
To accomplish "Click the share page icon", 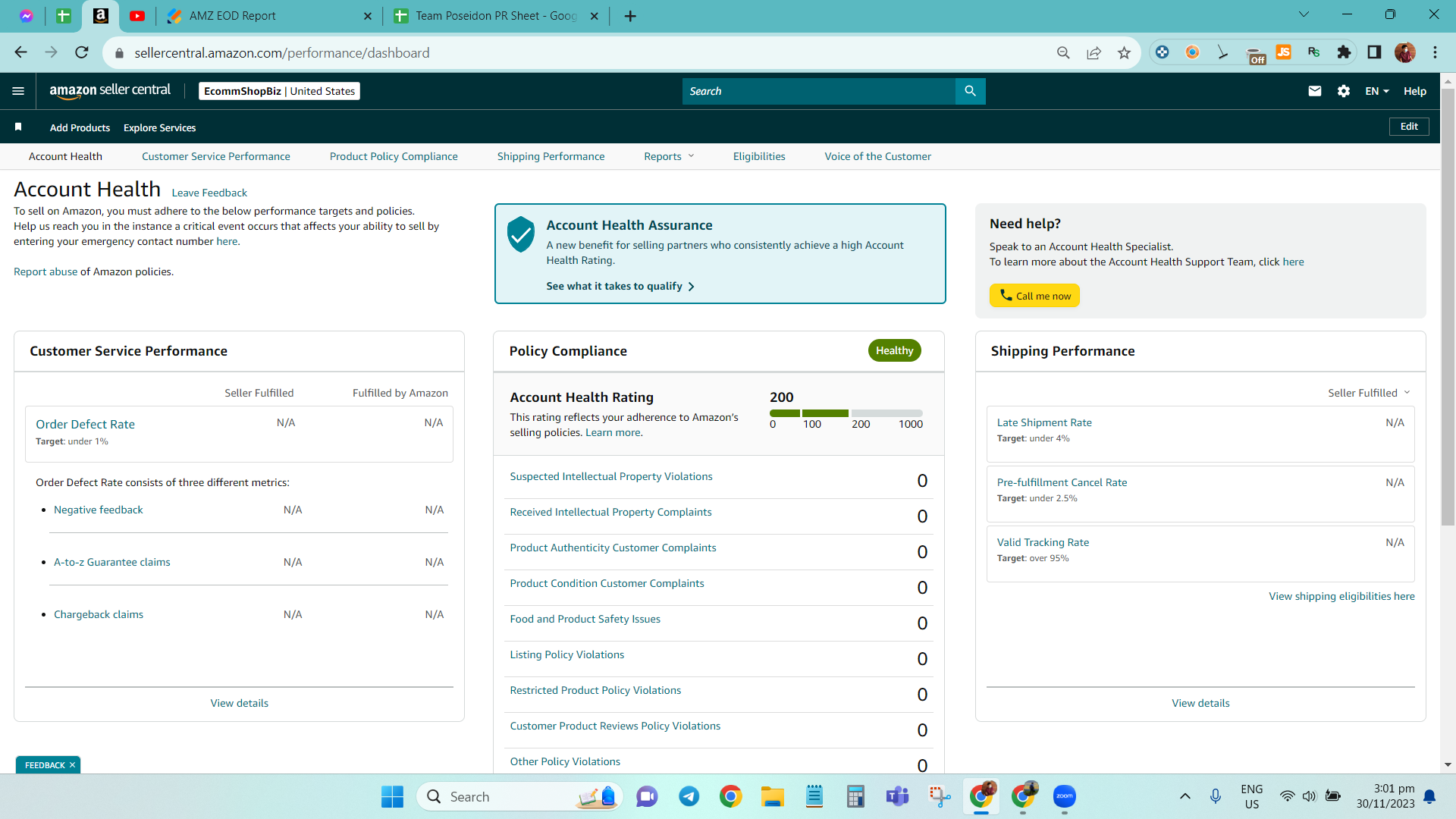I will 1094,52.
